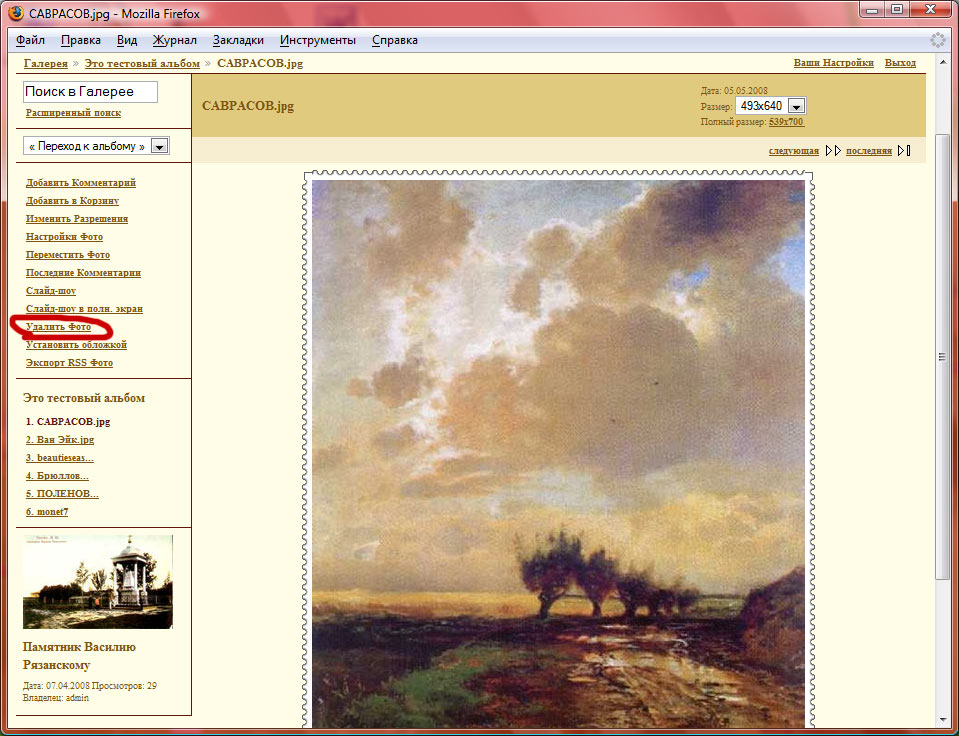Click the vertical scrollbar thumb
Image resolution: width=959 pixels, height=736 pixels.
(942, 357)
